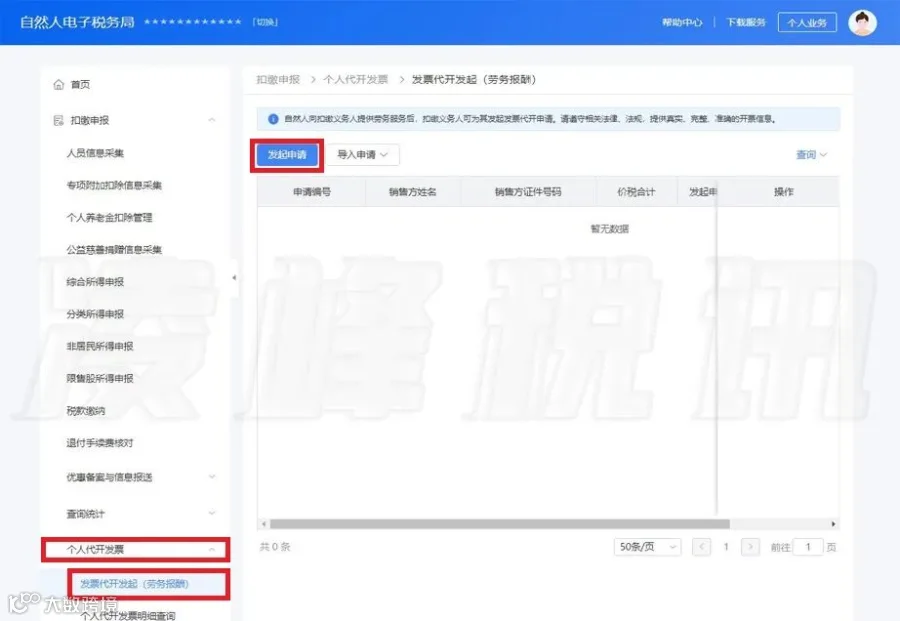The image size is (900, 621).
Task: Click page number 1 in pagination
Action: point(726,547)
